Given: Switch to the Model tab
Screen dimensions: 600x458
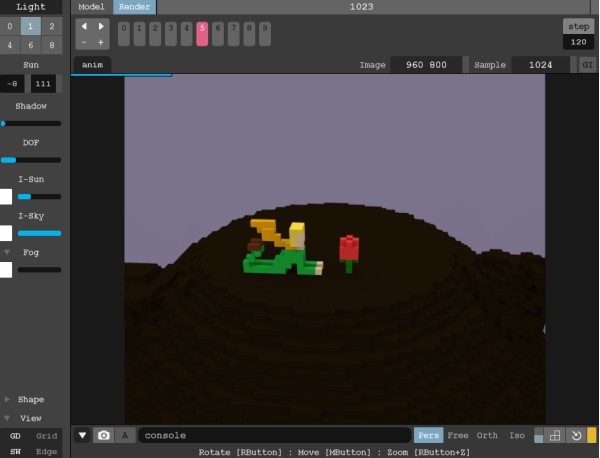Looking at the screenshot, I should tap(91, 6).
